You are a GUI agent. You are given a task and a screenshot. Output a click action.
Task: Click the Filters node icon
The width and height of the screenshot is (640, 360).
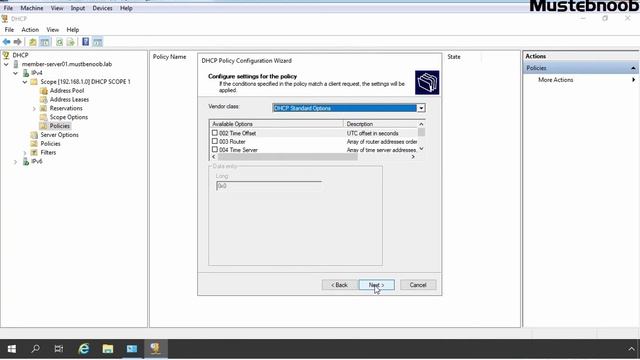tap(34, 152)
